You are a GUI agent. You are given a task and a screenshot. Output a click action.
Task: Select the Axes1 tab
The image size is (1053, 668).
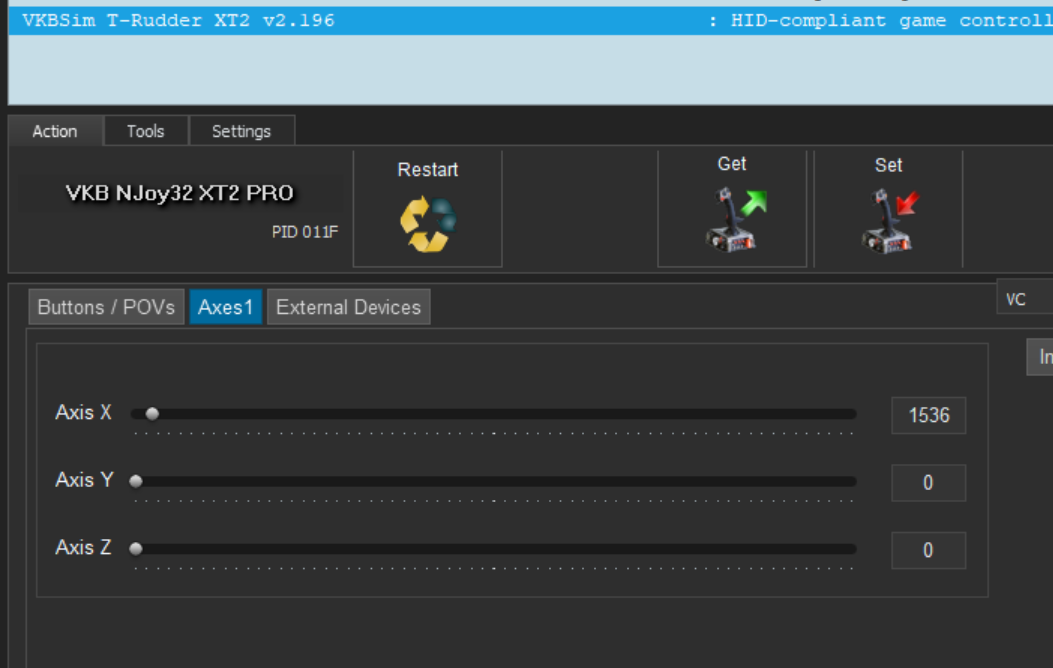pyautogui.click(x=226, y=307)
